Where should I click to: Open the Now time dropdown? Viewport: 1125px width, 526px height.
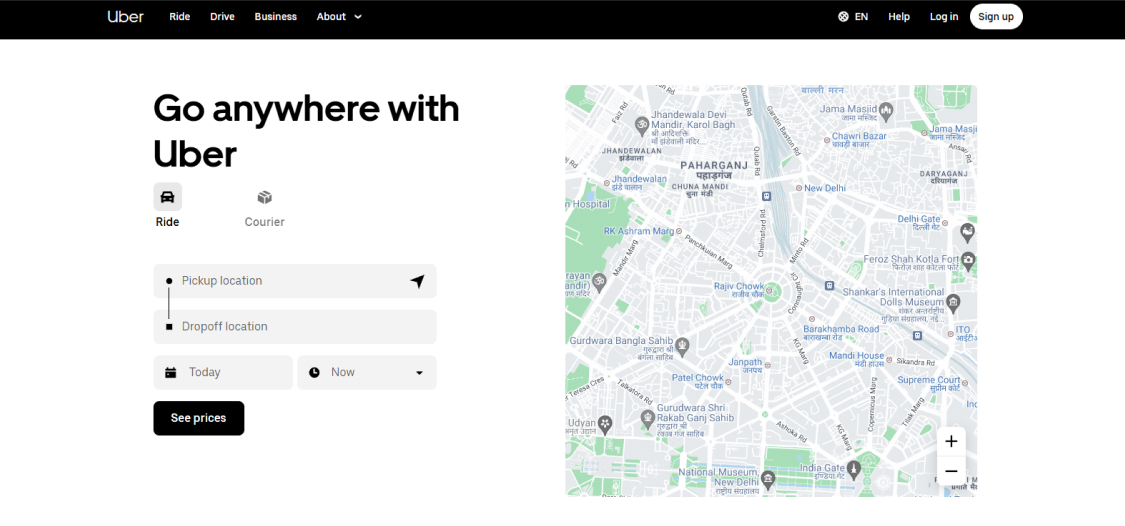click(367, 372)
